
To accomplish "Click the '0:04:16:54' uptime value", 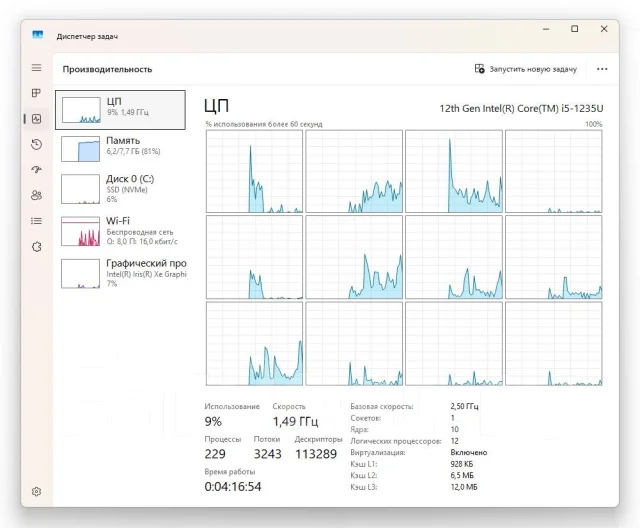I will coord(233,486).
